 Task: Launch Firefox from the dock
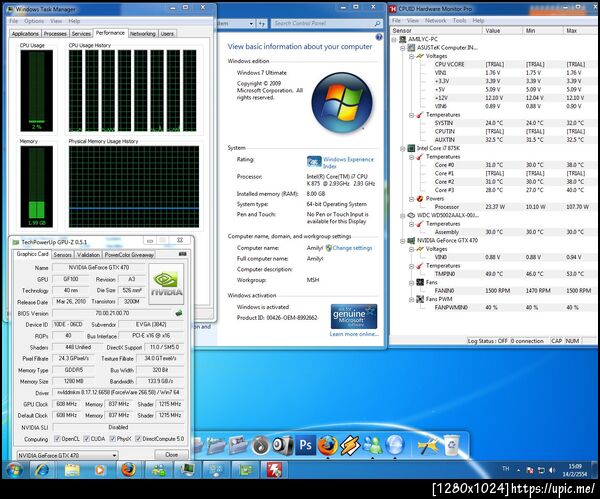pos(328,445)
